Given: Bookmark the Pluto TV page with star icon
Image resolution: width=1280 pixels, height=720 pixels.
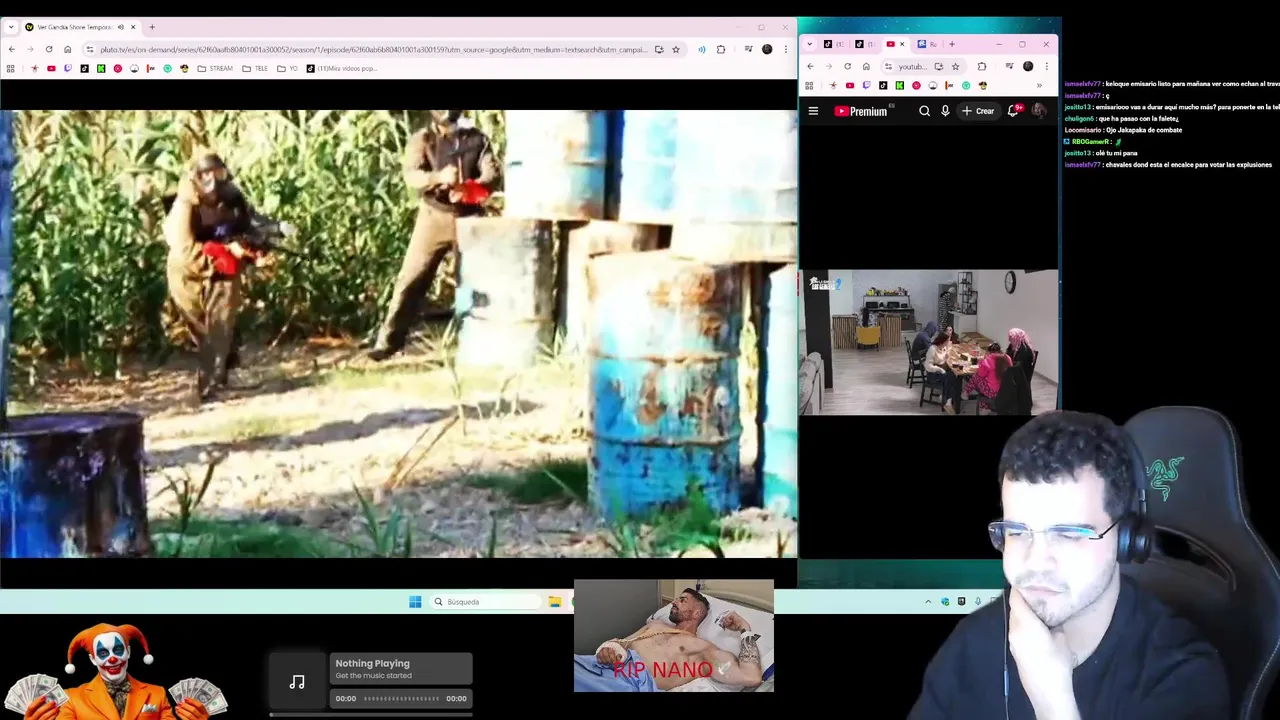Looking at the screenshot, I should point(676,49).
